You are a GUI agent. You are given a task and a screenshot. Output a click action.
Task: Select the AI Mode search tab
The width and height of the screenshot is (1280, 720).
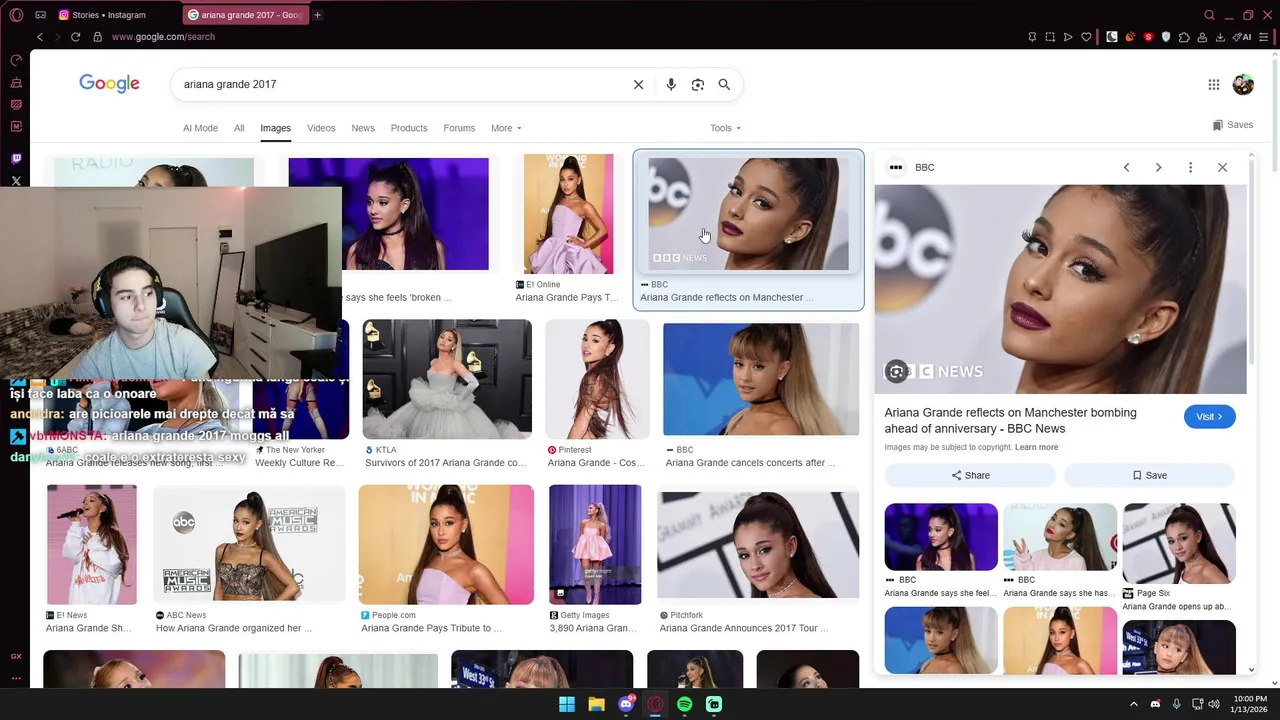click(200, 128)
